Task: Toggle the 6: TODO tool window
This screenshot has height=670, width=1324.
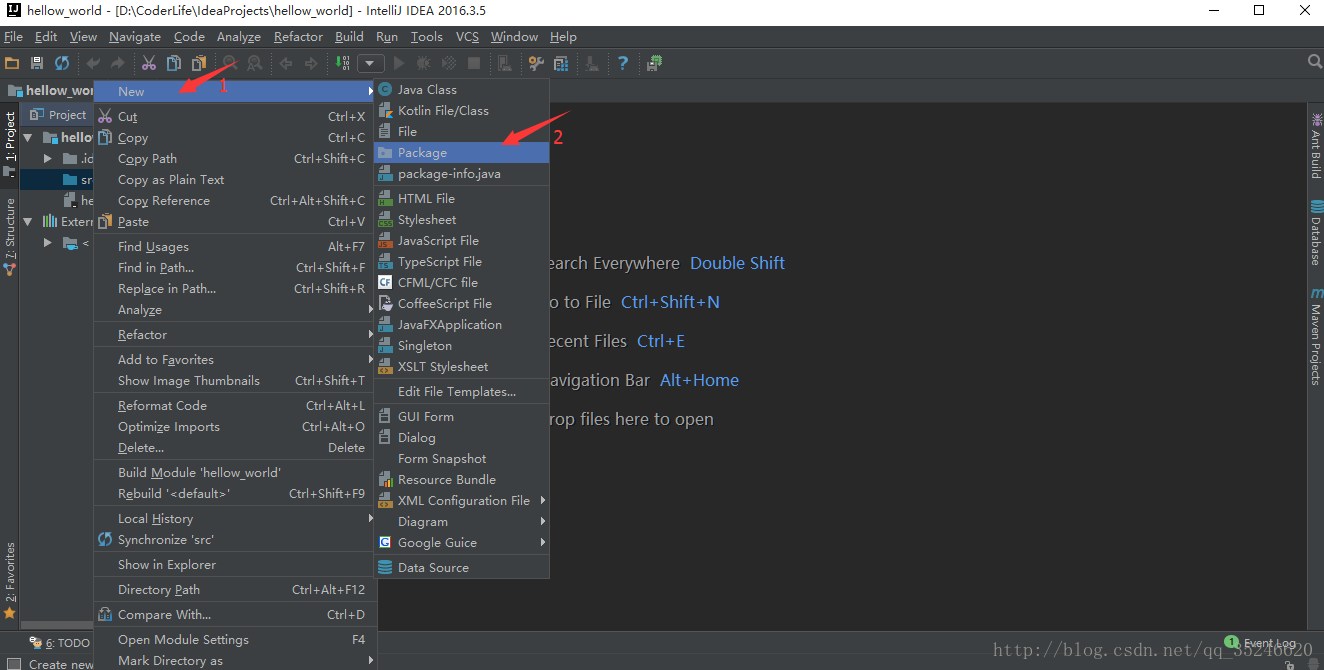Action: point(60,643)
